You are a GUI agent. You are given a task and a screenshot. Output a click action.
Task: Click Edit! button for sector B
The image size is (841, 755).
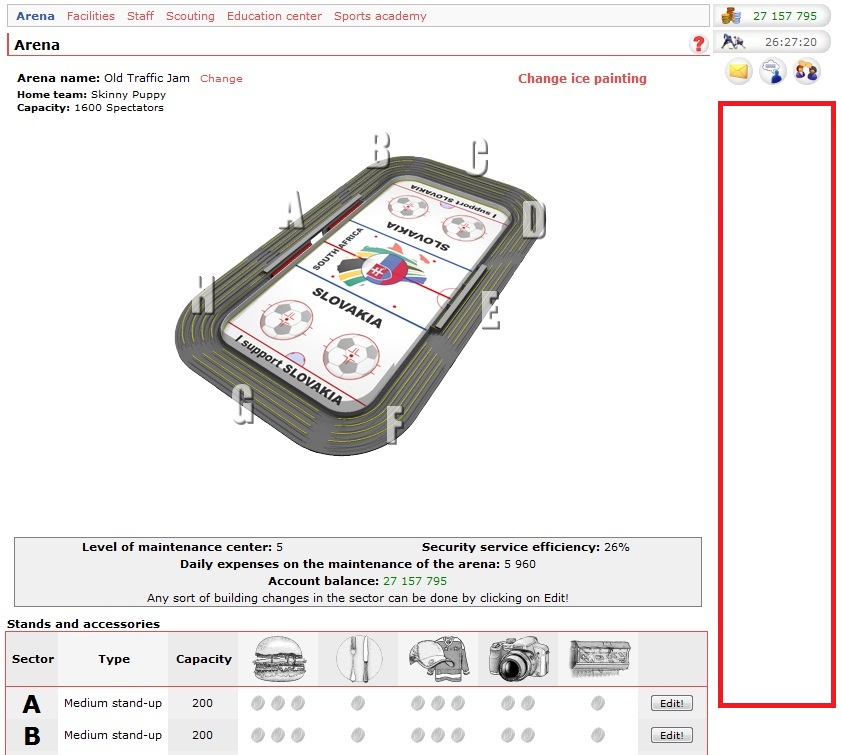(x=672, y=735)
